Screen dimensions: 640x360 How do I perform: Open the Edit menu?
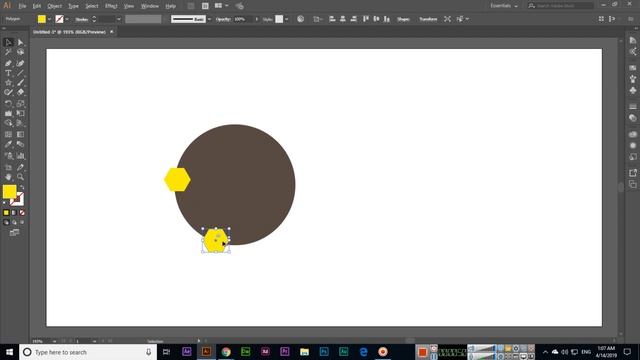pos(37,6)
